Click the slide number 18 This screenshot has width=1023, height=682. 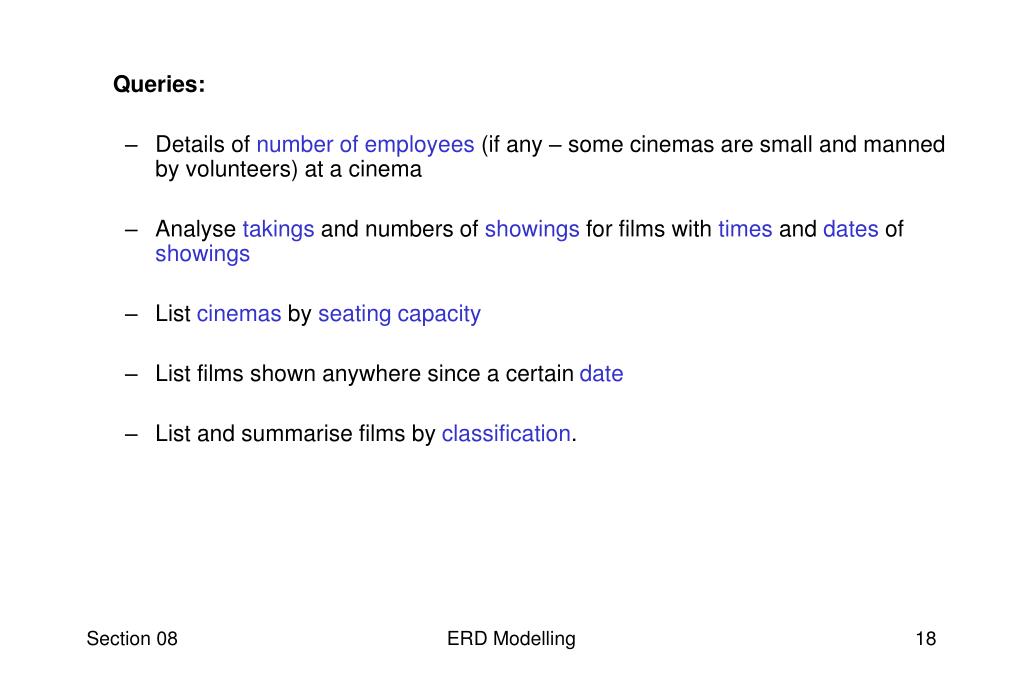[x=926, y=638]
